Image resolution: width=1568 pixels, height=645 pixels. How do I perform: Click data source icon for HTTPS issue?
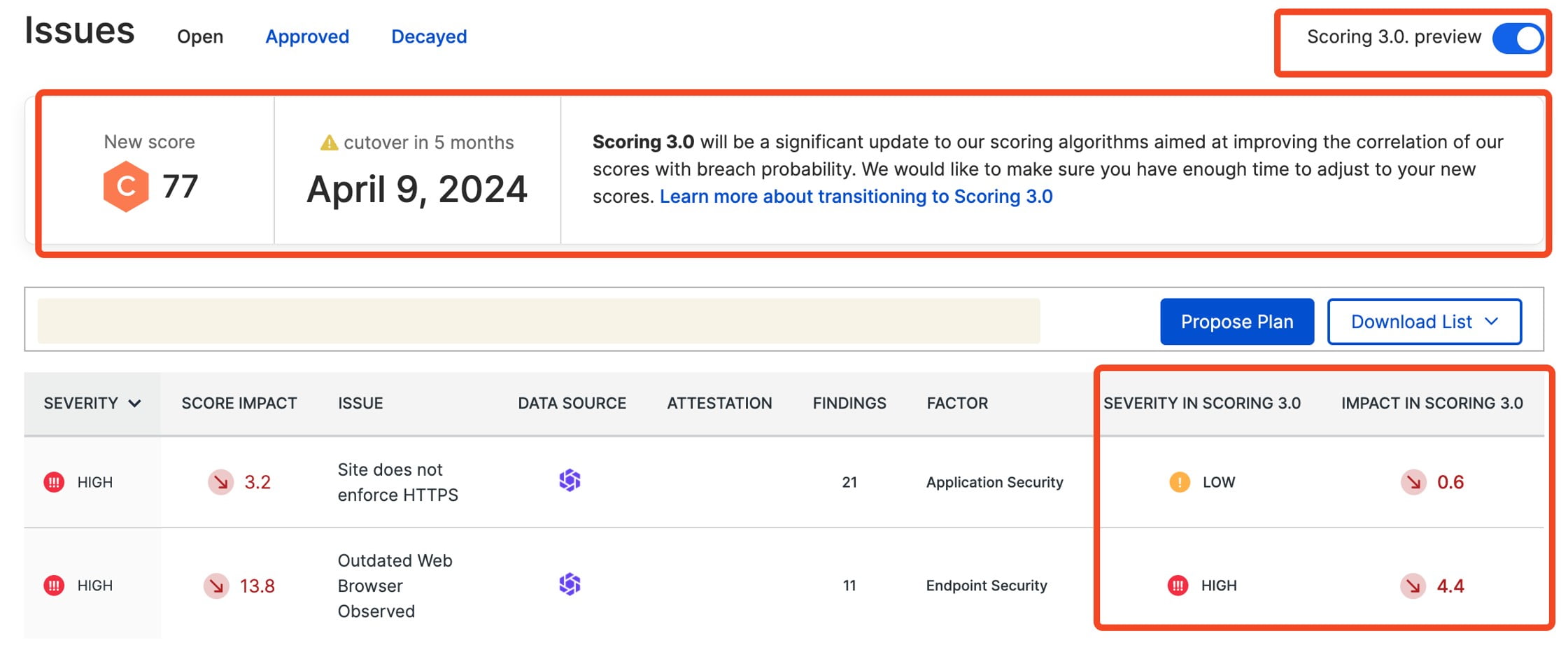coord(570,481)
